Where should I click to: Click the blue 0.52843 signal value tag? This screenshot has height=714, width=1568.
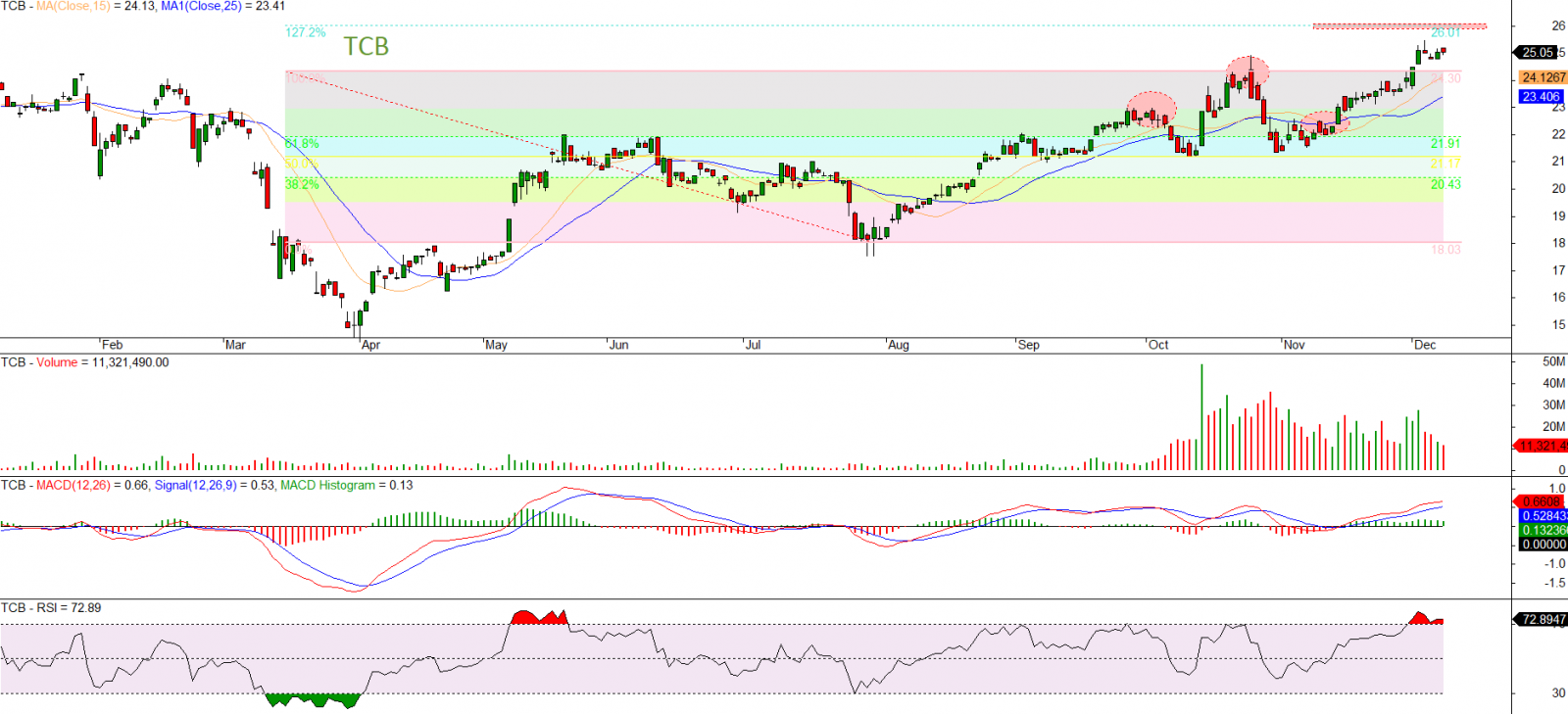1543,515
